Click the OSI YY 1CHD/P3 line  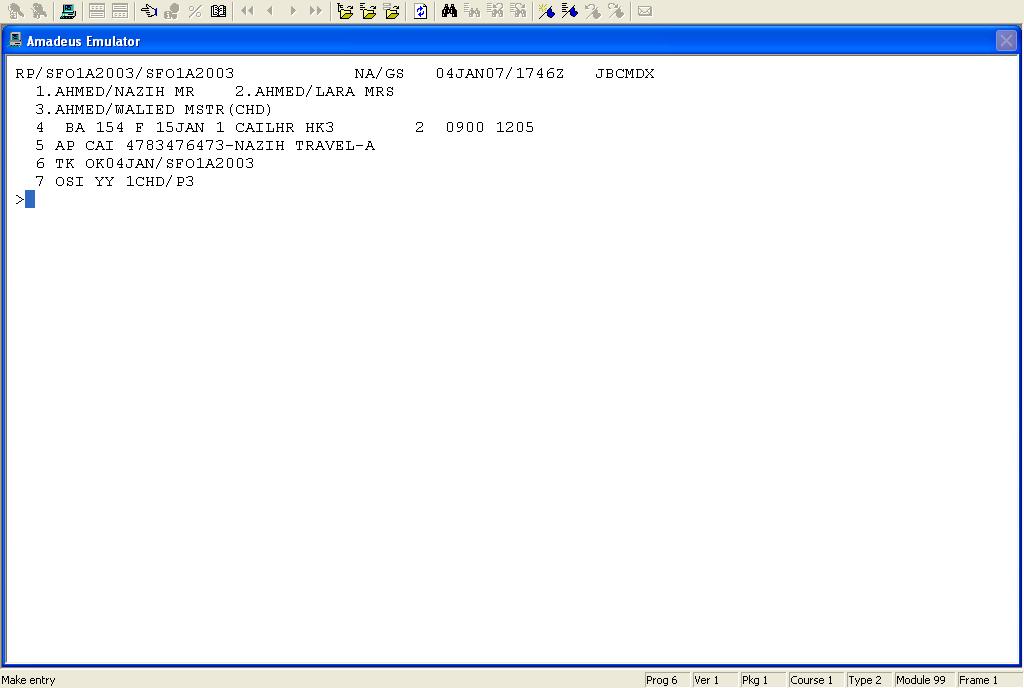point(115,181)
